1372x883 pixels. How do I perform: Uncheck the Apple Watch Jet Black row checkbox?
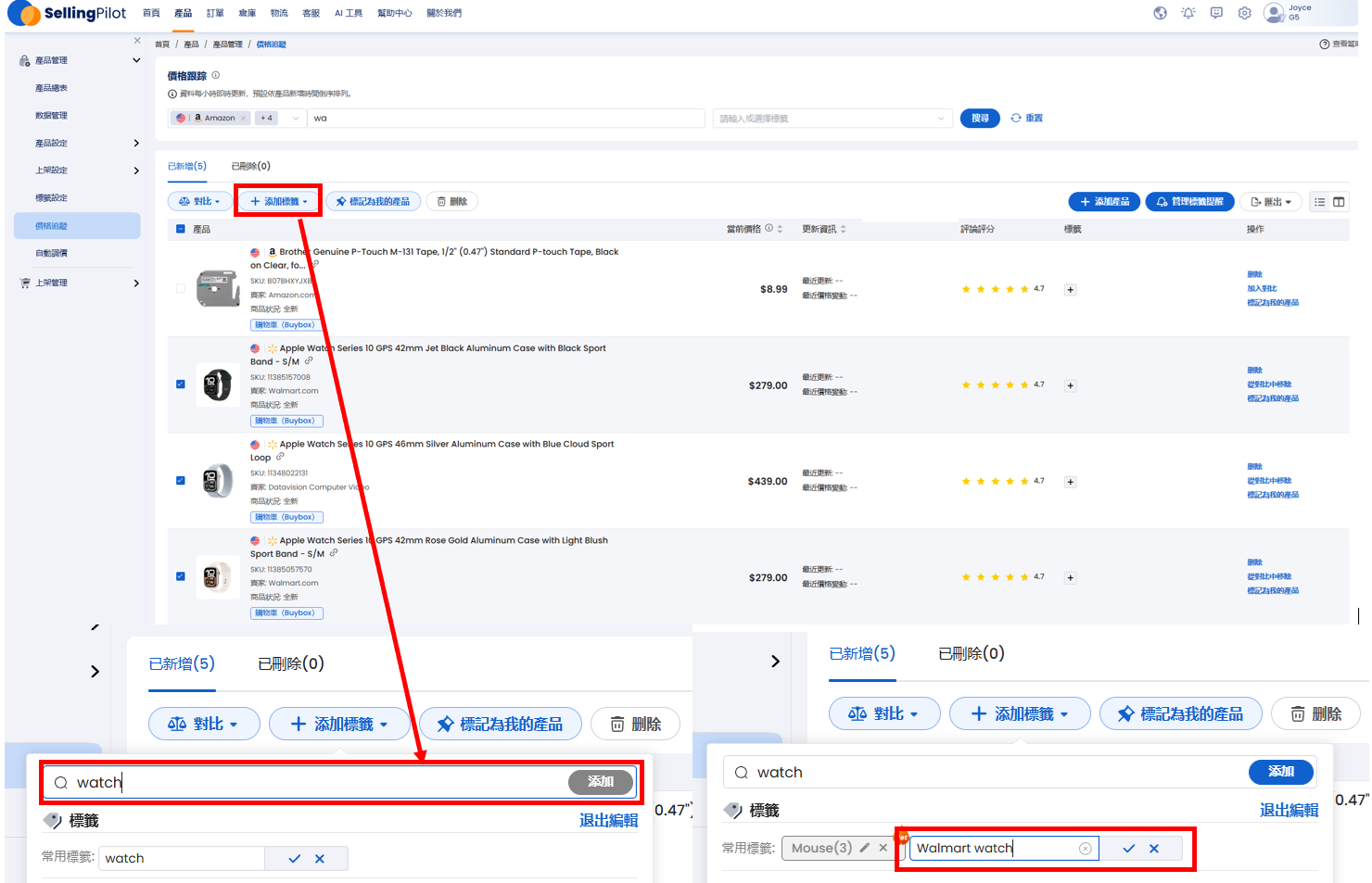click(x=181, y=385)
